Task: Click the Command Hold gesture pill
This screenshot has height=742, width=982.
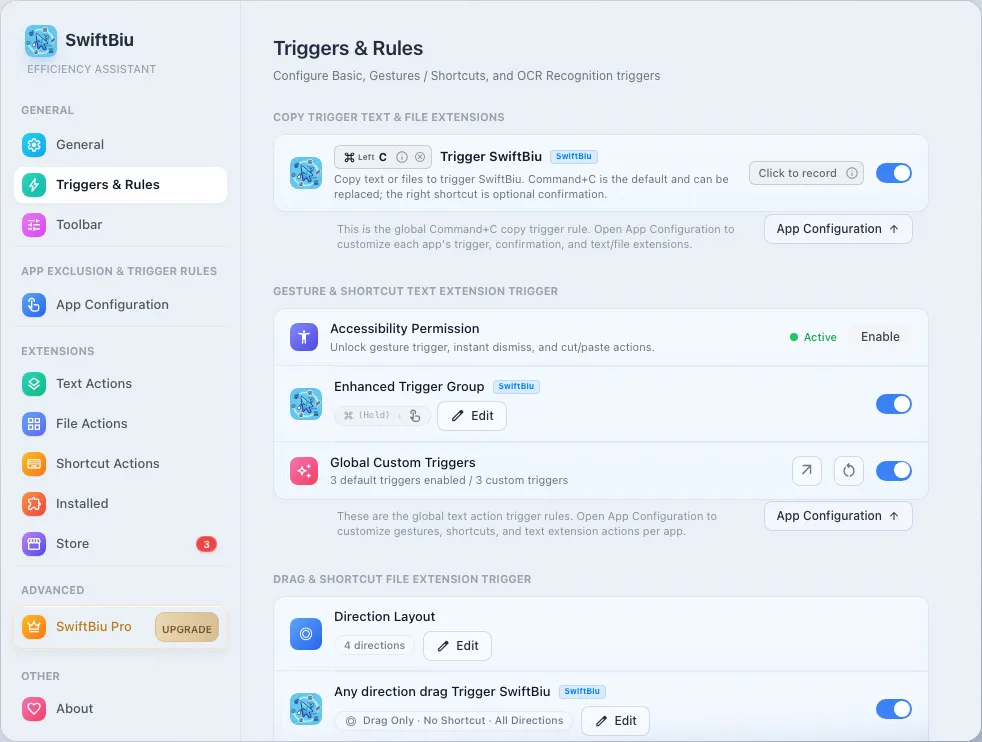Action: click(x=382, y=416)
